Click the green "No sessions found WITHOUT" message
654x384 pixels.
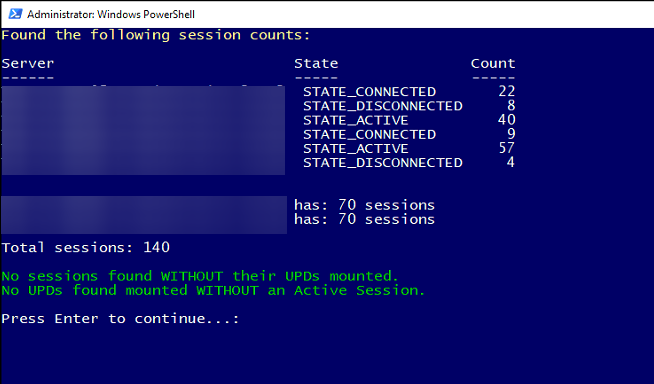200,276
